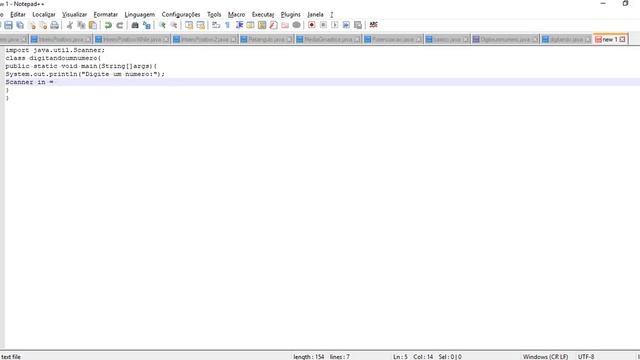
Task: Zoom in on the editor text
Action: (x=162, y=25)
